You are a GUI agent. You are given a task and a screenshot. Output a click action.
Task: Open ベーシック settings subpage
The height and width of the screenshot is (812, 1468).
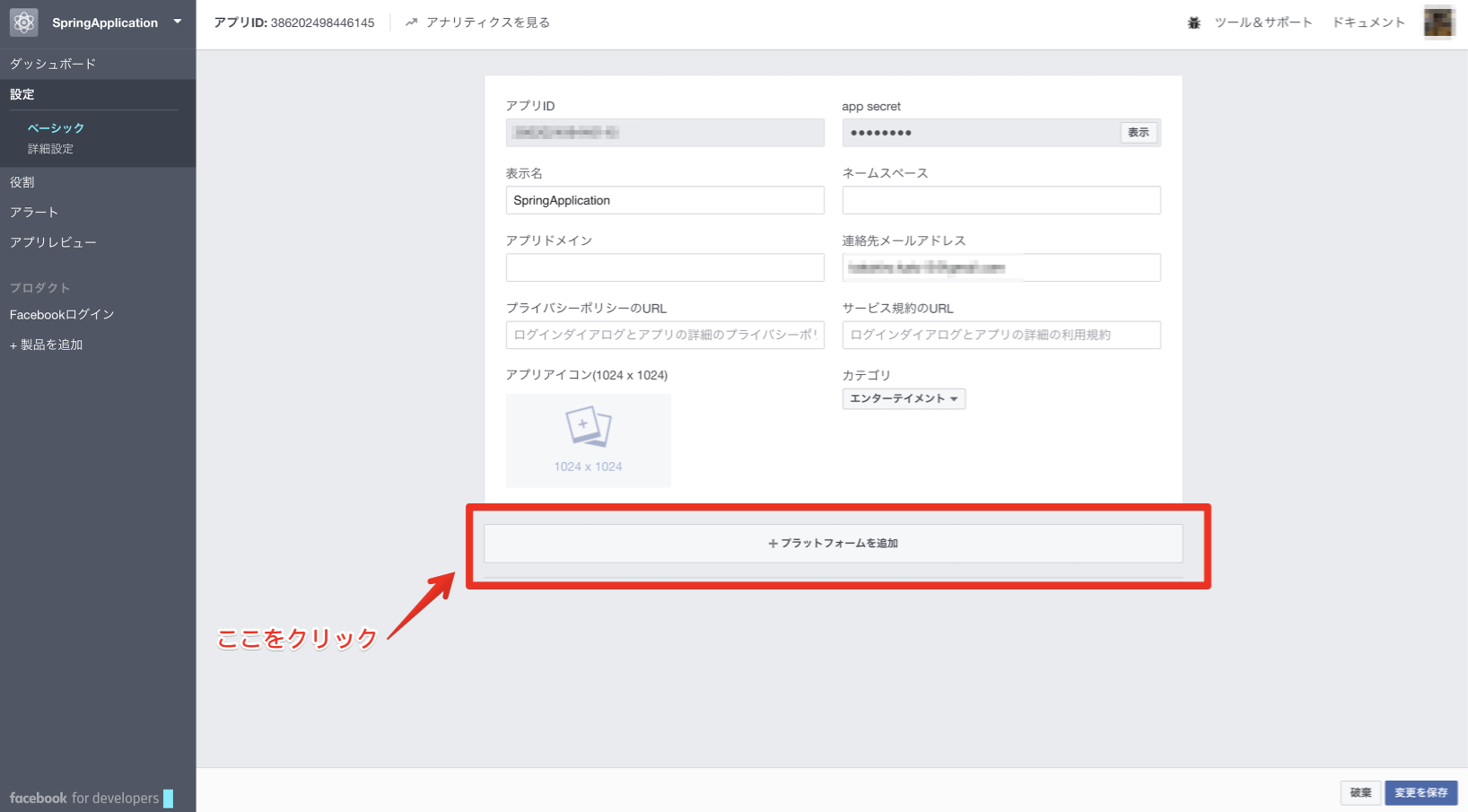tap(56, 128)
